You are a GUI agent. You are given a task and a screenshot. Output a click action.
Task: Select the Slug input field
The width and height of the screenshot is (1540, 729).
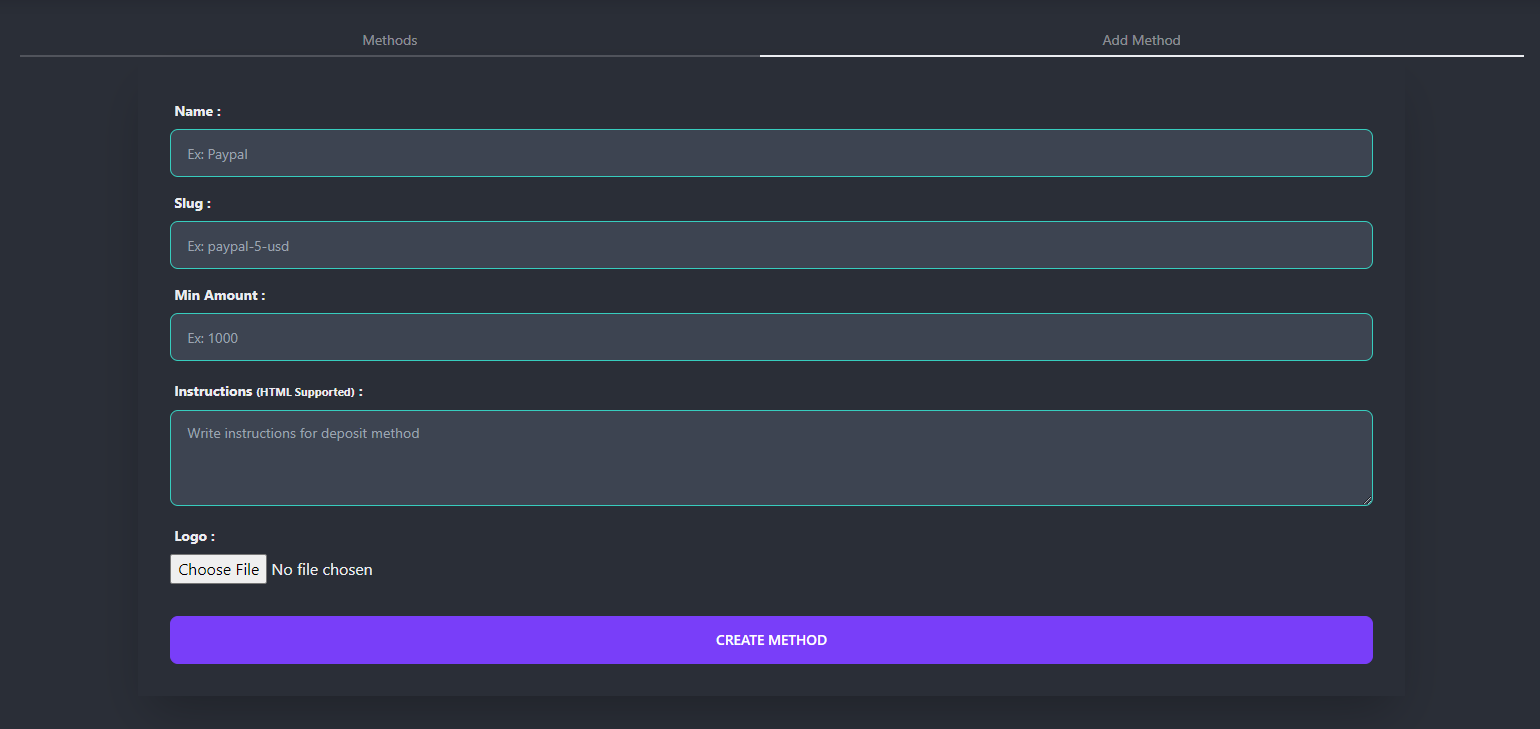click(x=770, y=245)
